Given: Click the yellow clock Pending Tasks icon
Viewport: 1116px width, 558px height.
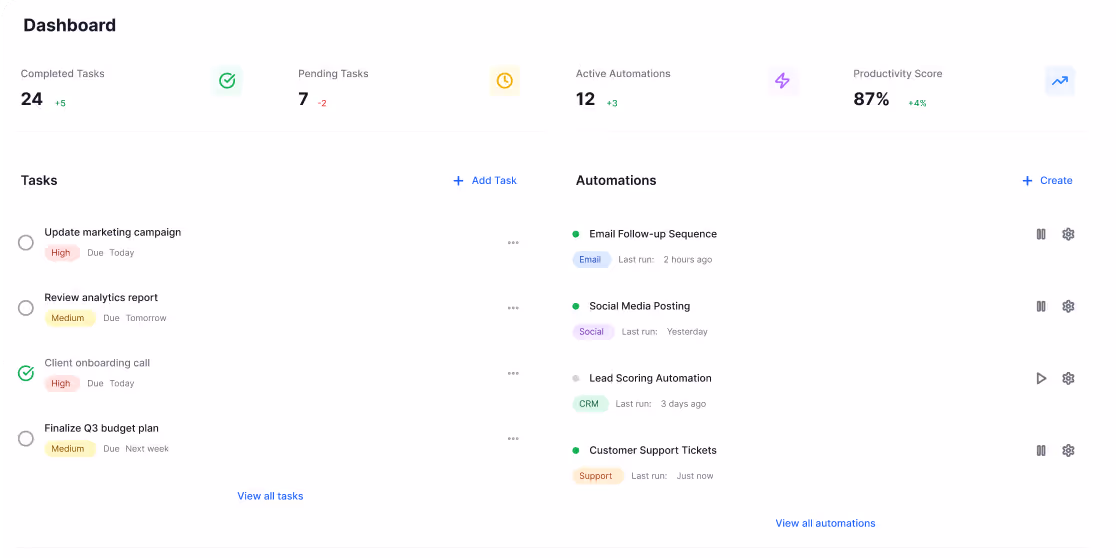Looking at the screenshot, I should point(505,80).
